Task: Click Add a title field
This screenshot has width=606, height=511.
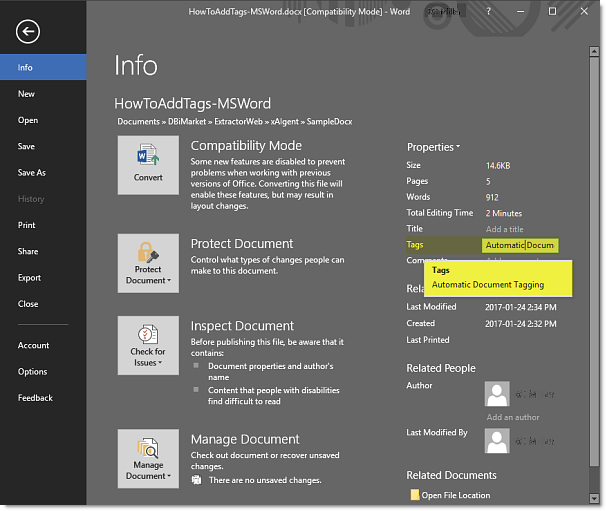Action: [x=504, y=229]
